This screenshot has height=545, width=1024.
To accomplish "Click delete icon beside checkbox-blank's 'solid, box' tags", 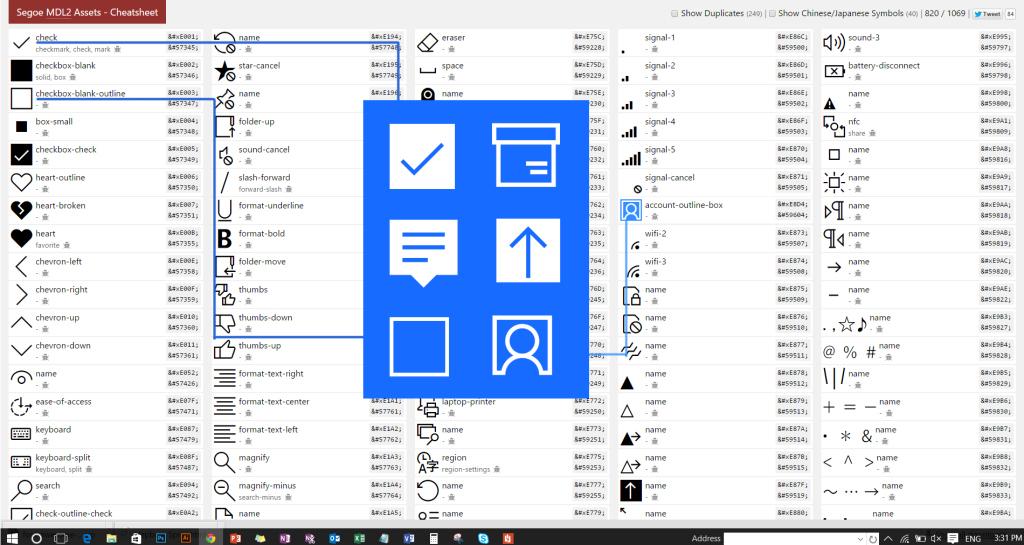I will (x=72, y=77).
